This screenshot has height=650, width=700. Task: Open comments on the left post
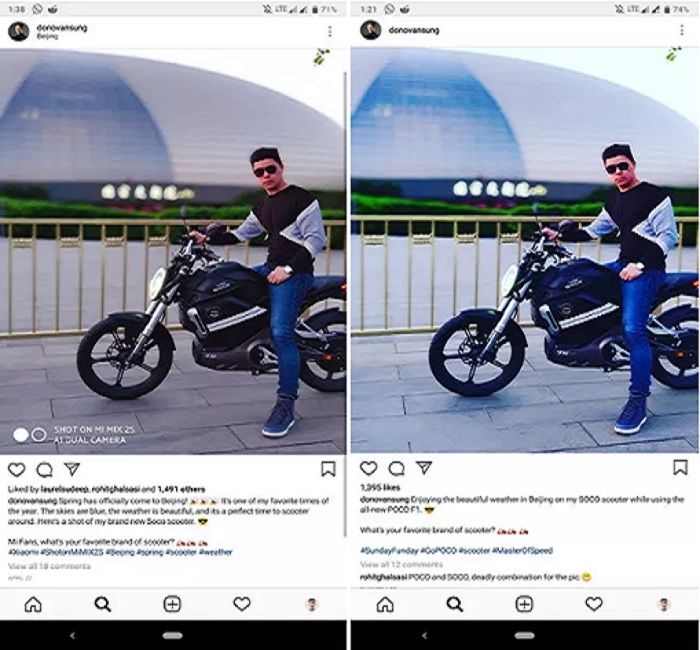[x=44, y=470]
